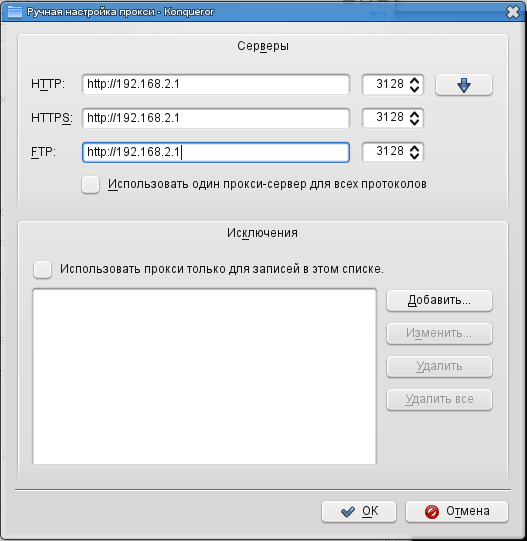Increase the HTTP port value

click(x=414, y=80)
